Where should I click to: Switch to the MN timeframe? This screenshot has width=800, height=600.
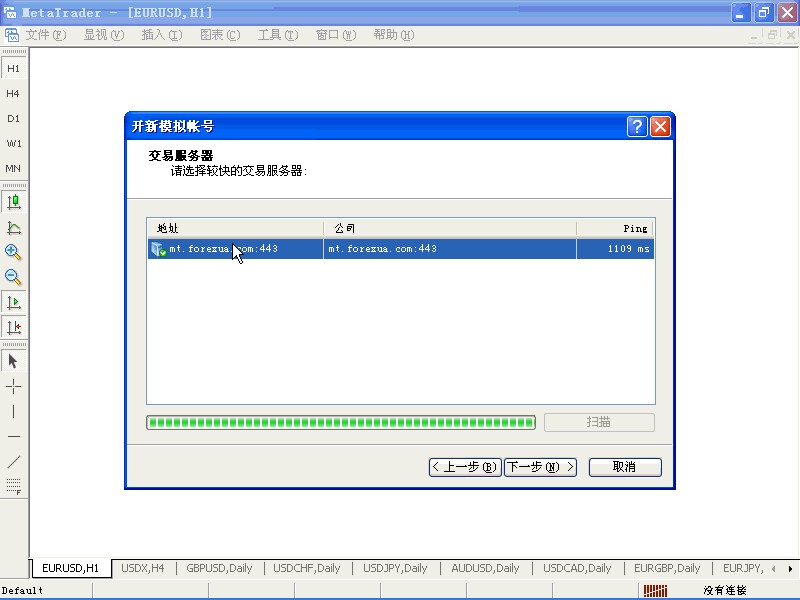click(x=13, y=168)
